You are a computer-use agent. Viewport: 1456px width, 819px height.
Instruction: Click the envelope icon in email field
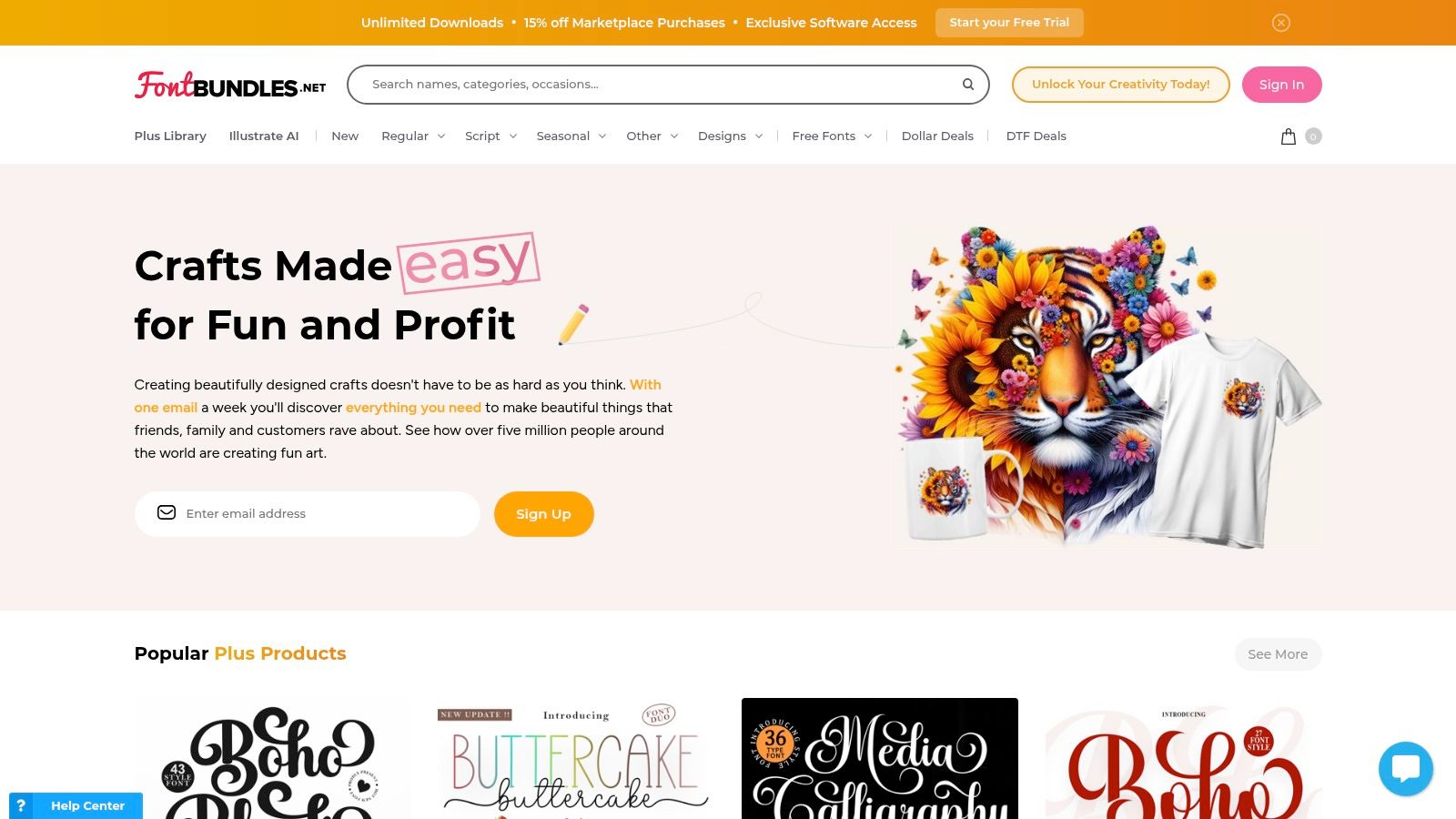167,513
